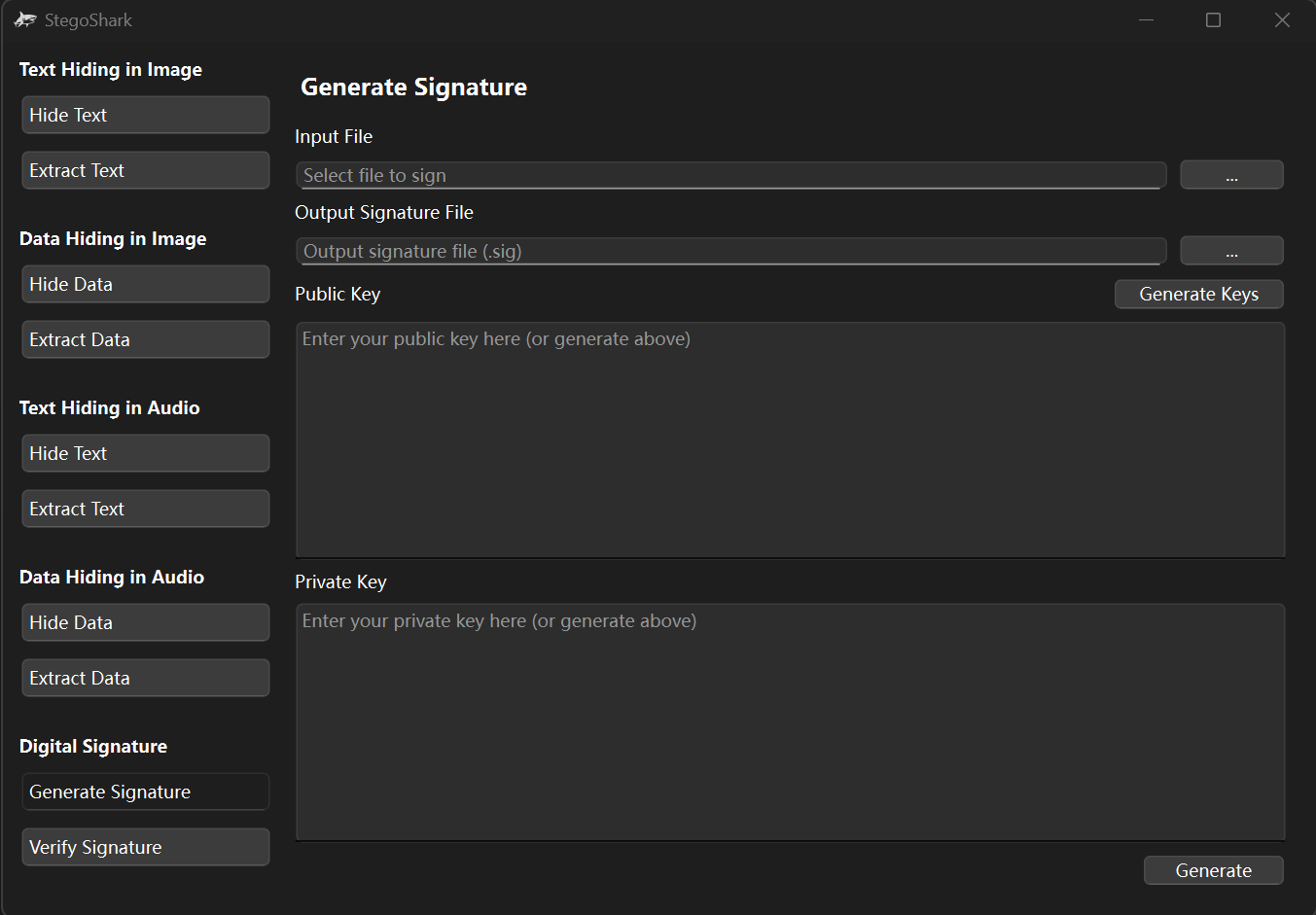Open Extract Data under Data Hiding in Image

coord(146,339)
